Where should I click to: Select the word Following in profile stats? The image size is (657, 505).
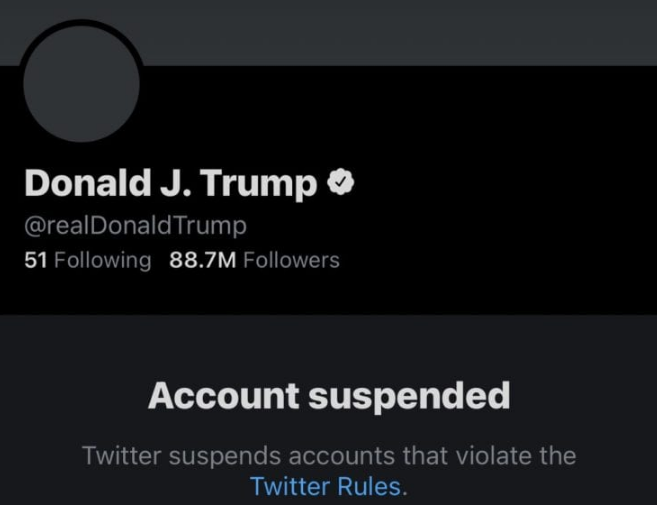[x=103, y=261]
